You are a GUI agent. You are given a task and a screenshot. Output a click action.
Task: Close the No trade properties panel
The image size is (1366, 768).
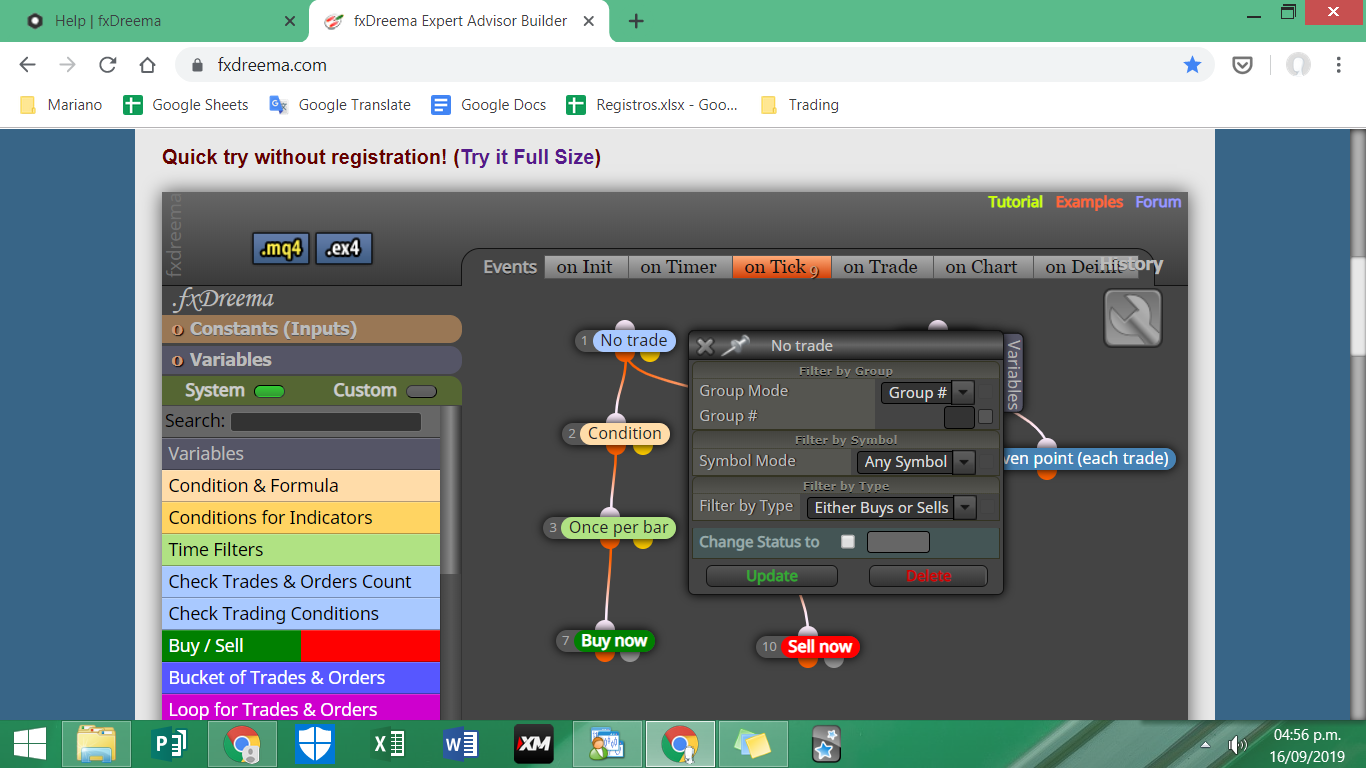[x=705, y=346]
